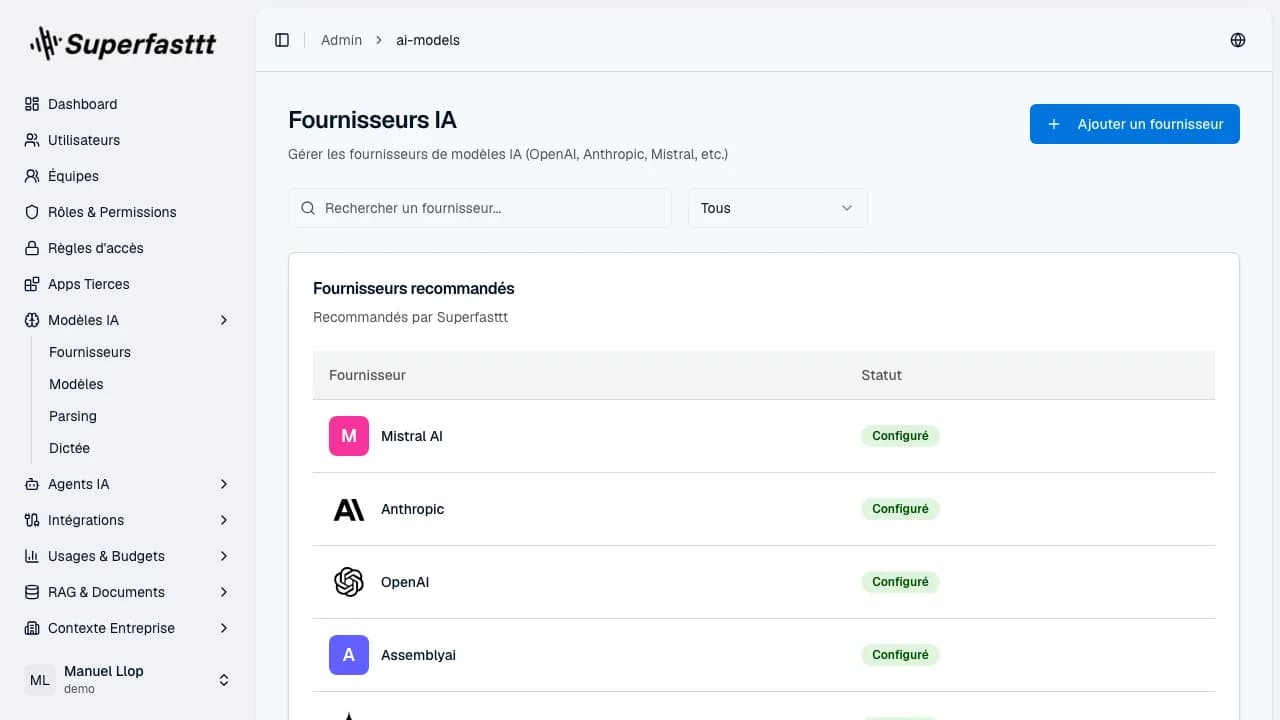Image resolution: width=1280 pixels, height=720 pixels.
Task: Collapse the Modèles IA chevron
Action: tap(224, 320)
